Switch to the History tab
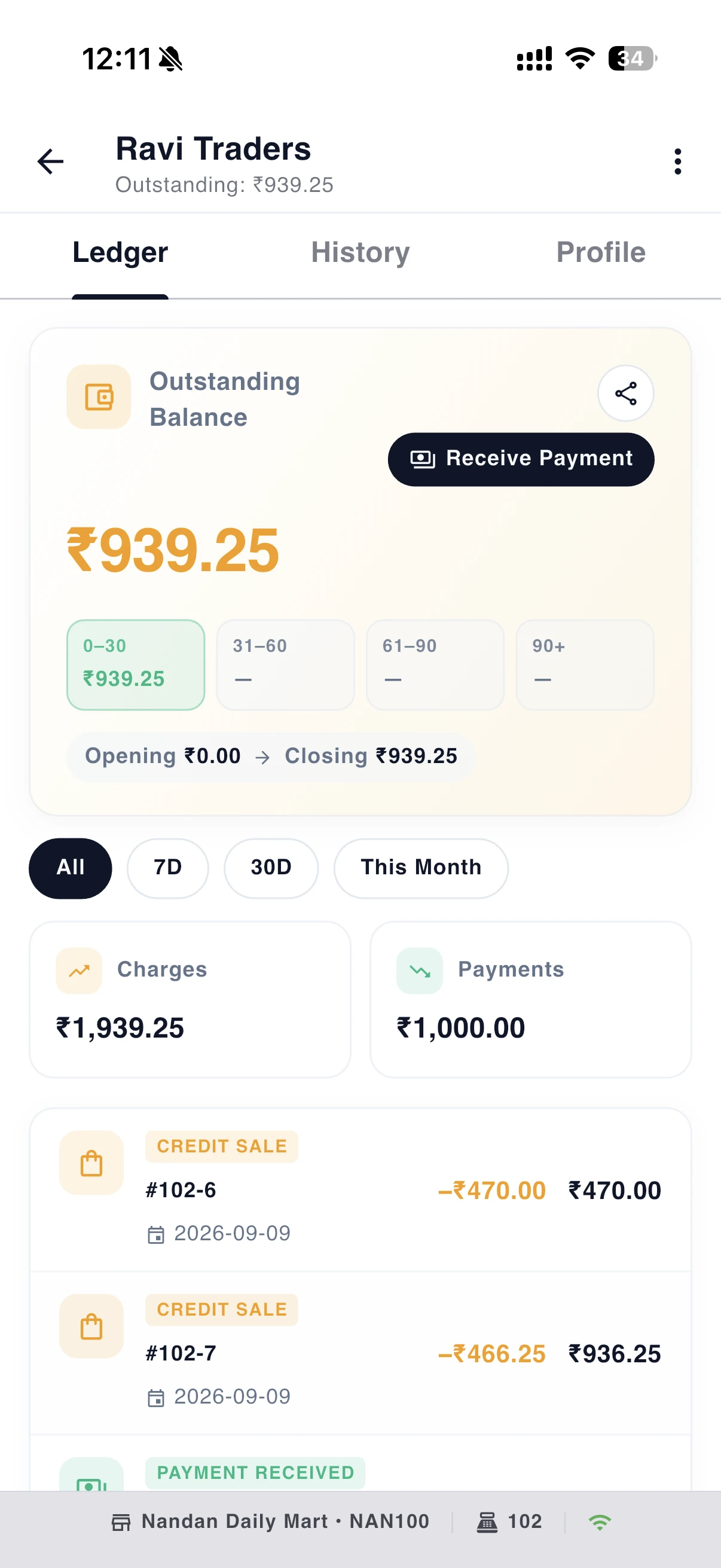 360,252
